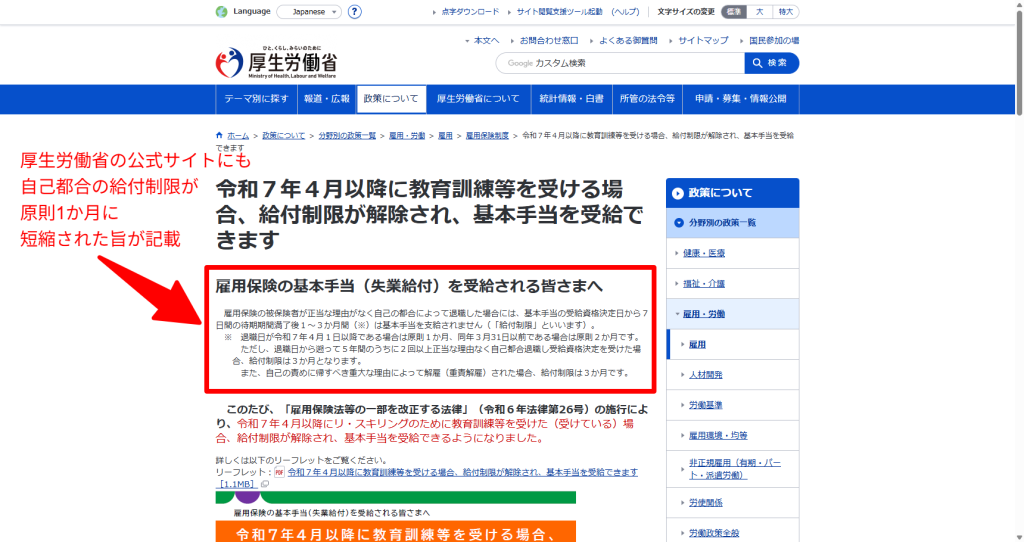1024x542 pixels.
Task: Click arrow icon beside 分野別の政策一覧
Action: (x=679, y=223)
